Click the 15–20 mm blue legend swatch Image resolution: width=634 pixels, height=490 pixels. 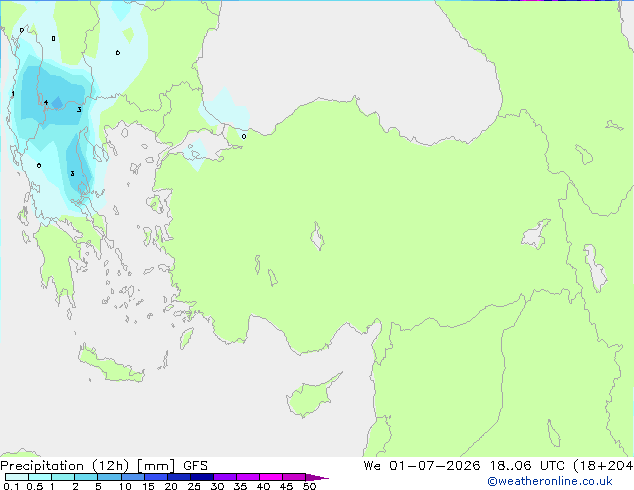coord(156,477)
